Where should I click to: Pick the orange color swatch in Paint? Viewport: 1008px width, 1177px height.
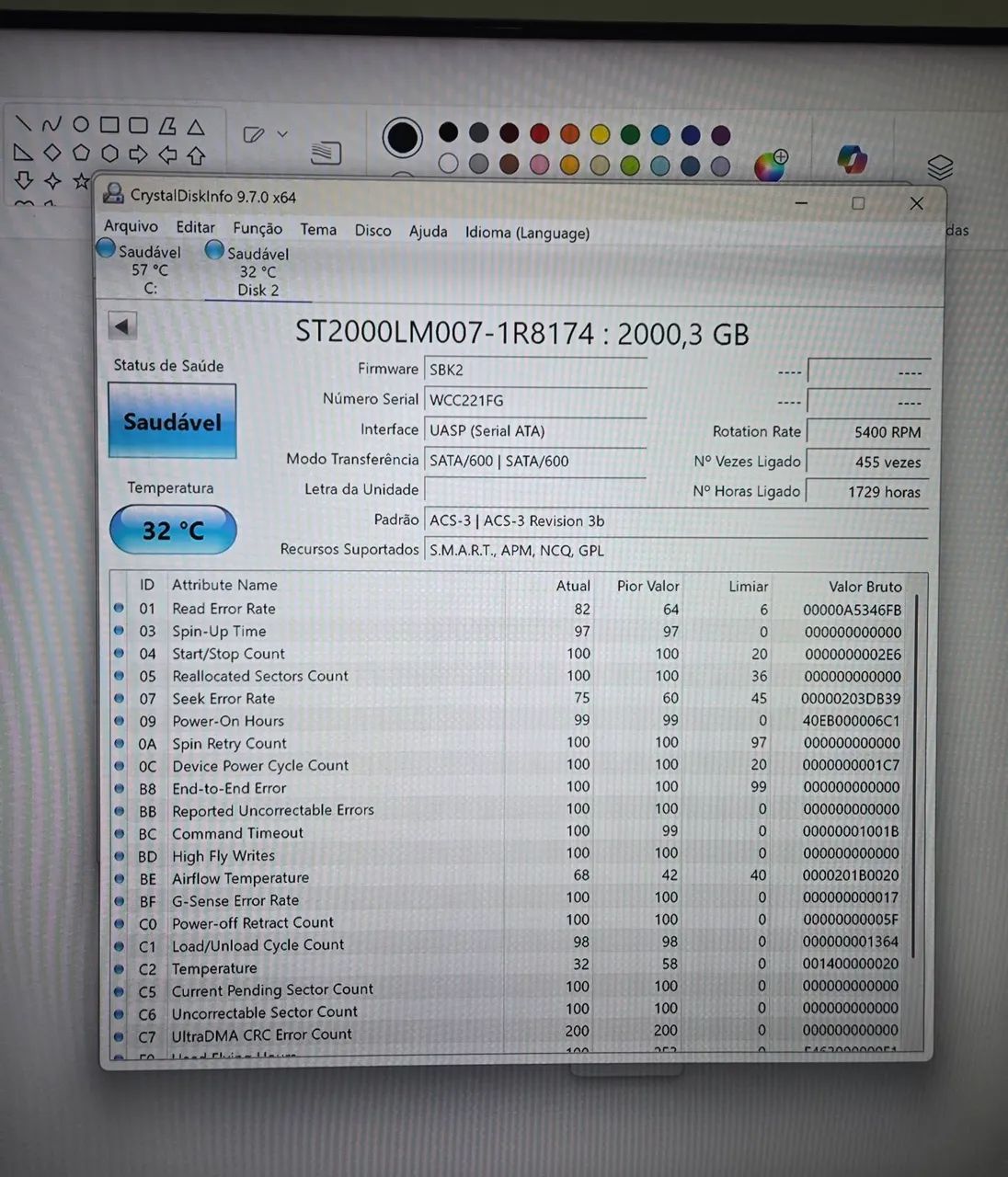[570, 134]
